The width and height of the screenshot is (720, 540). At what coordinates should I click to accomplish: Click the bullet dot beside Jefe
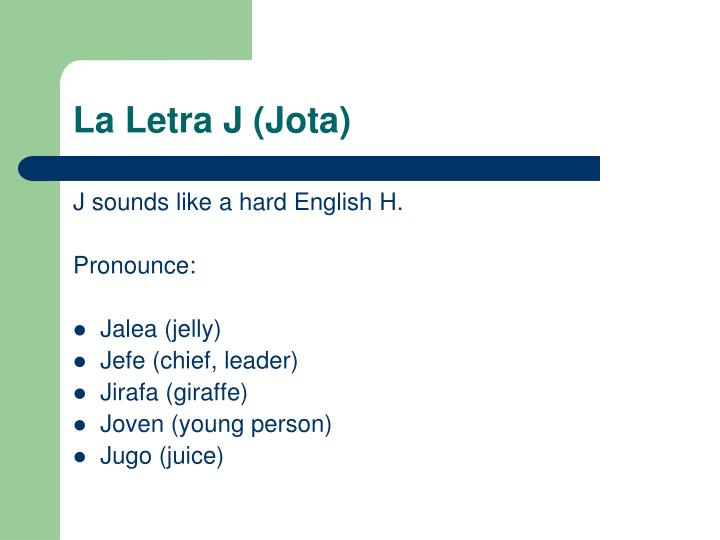click(80, 362)
